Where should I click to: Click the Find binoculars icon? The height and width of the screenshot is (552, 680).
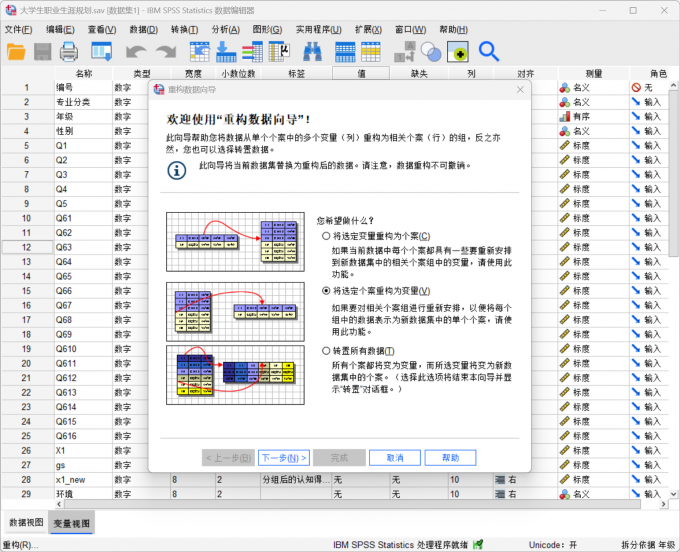pyautogui.click(x=312, y=52)
